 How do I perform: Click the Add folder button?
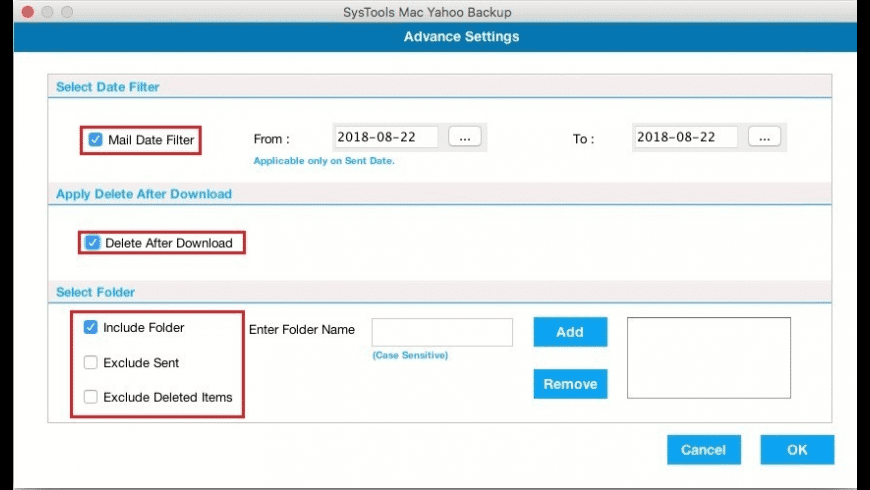(570, 332)
